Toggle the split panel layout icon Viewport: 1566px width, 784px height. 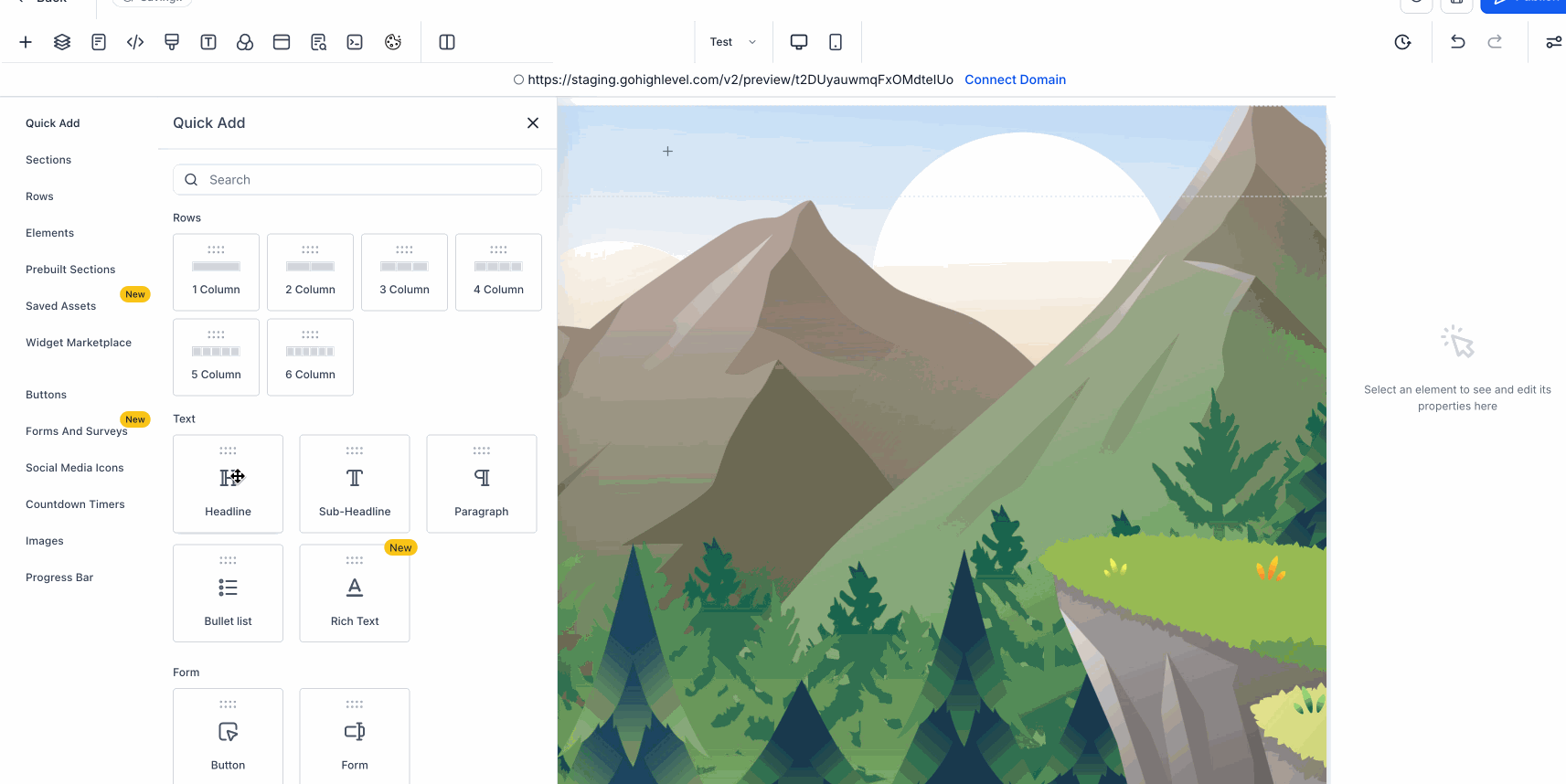447,42
